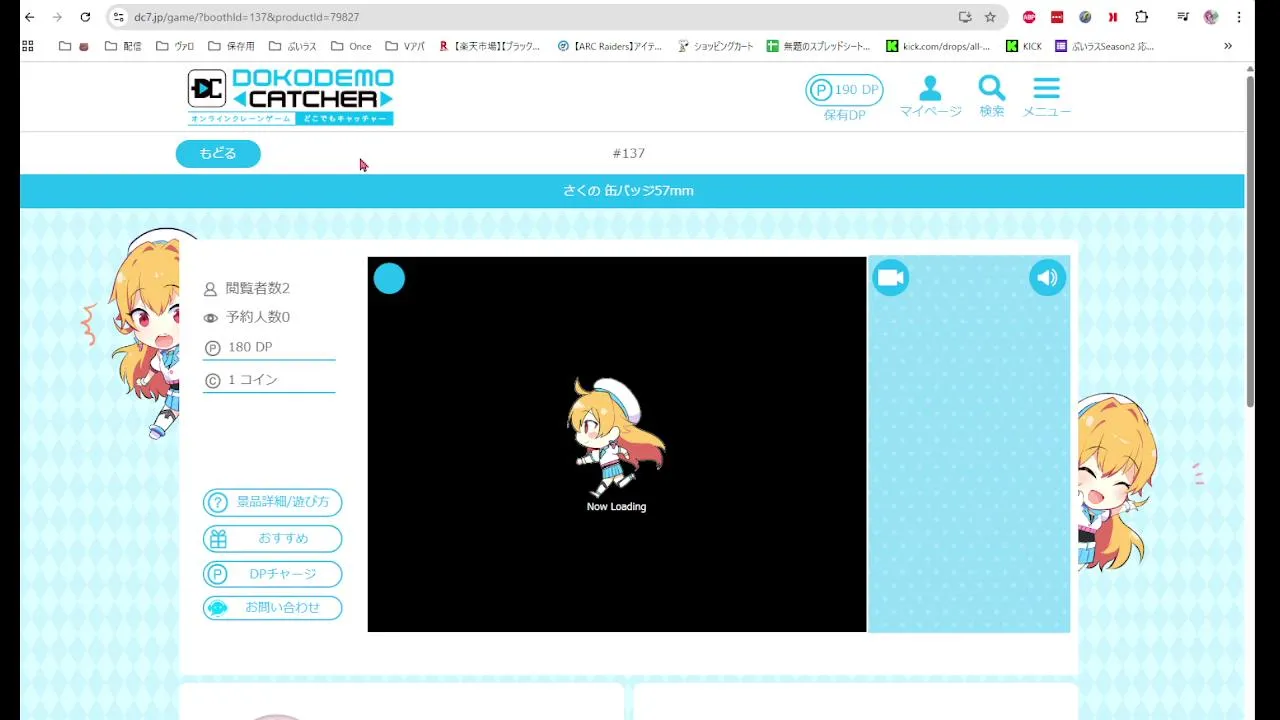Open the Once bookmark folder
This screenshot has height=720, width=1280.
pyautogui.click(x=351, y=46)
